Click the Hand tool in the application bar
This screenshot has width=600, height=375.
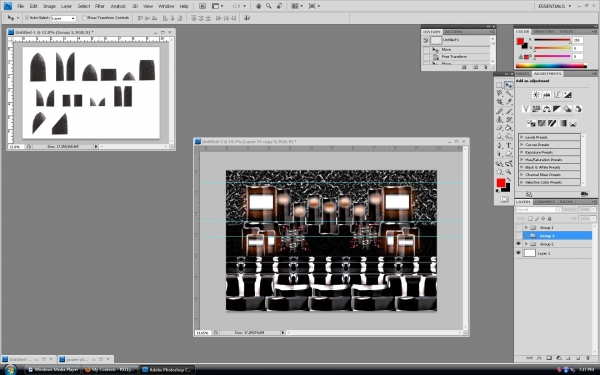coord(258,6)
